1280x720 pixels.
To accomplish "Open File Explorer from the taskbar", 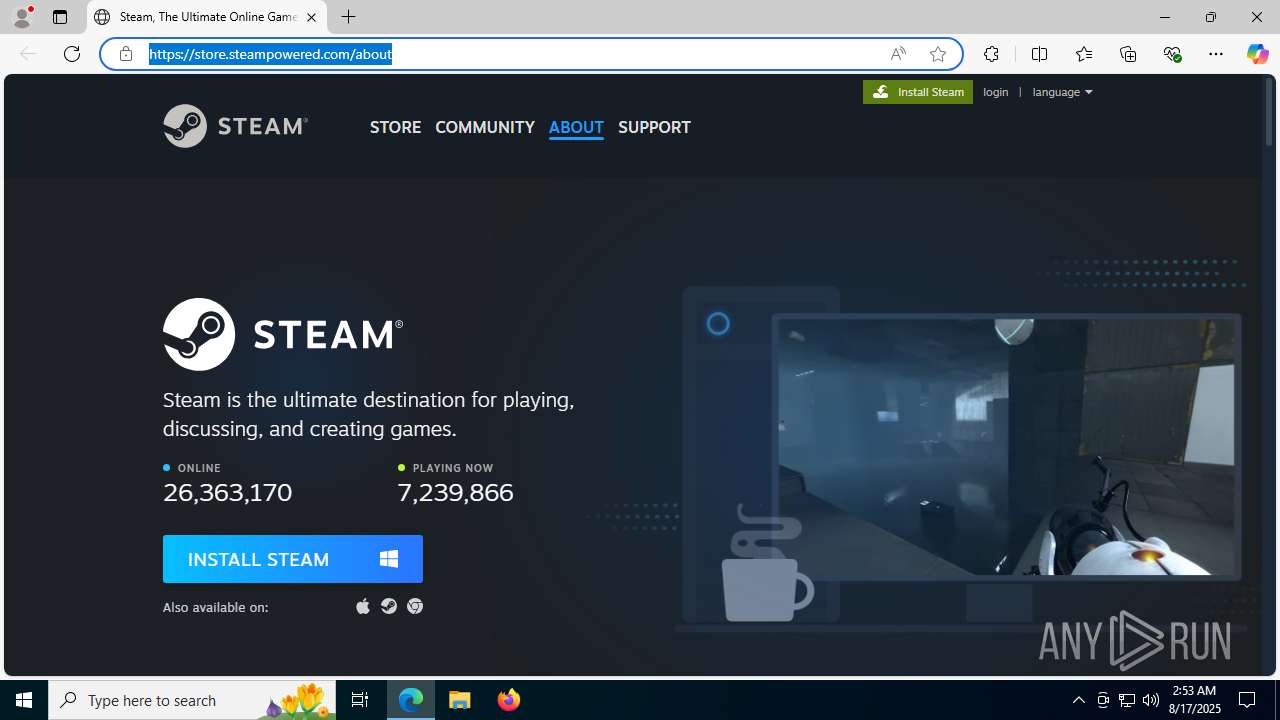I will coord(460,700).
